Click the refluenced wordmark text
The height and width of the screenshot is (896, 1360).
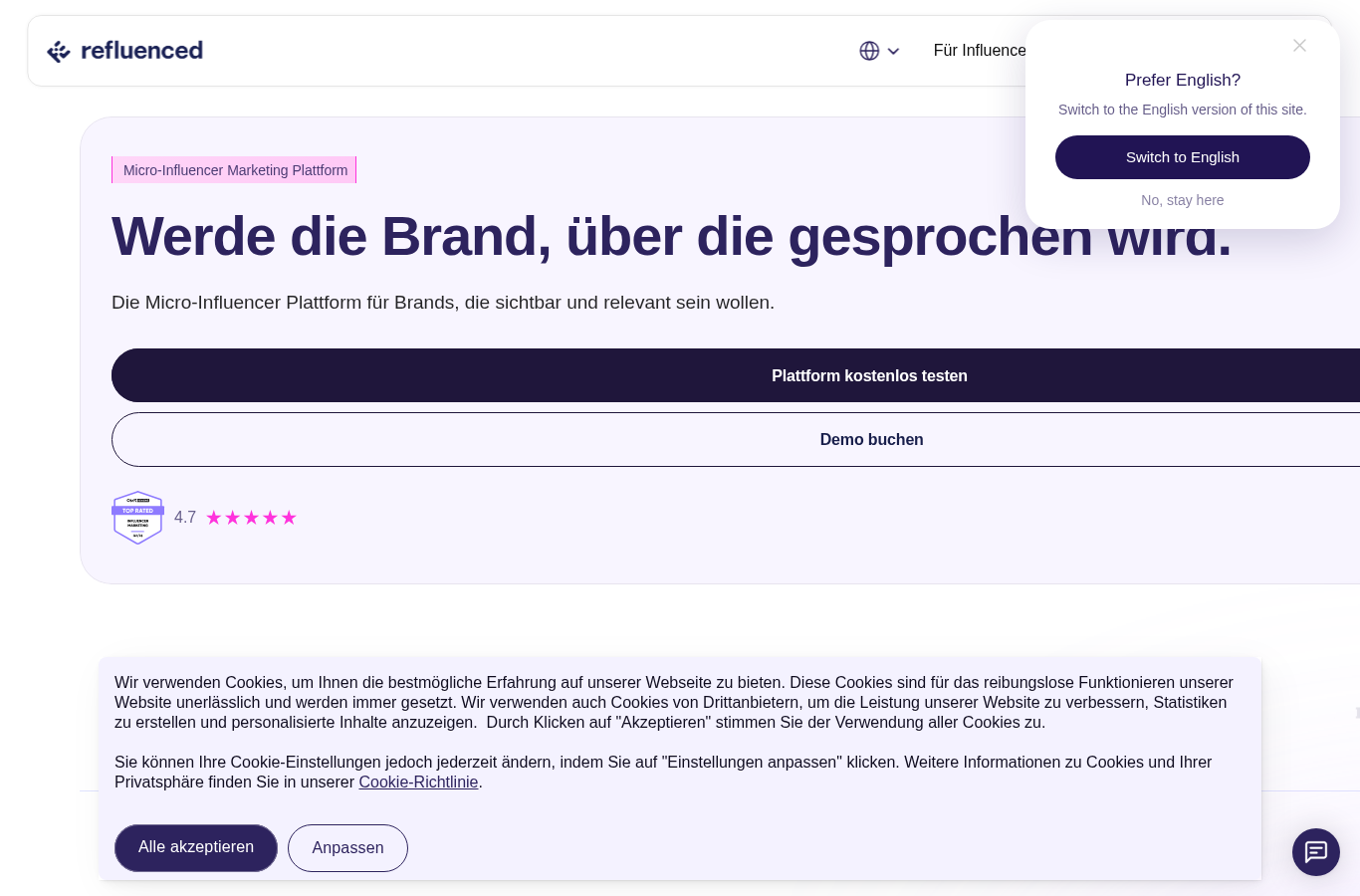click(141, 51)
